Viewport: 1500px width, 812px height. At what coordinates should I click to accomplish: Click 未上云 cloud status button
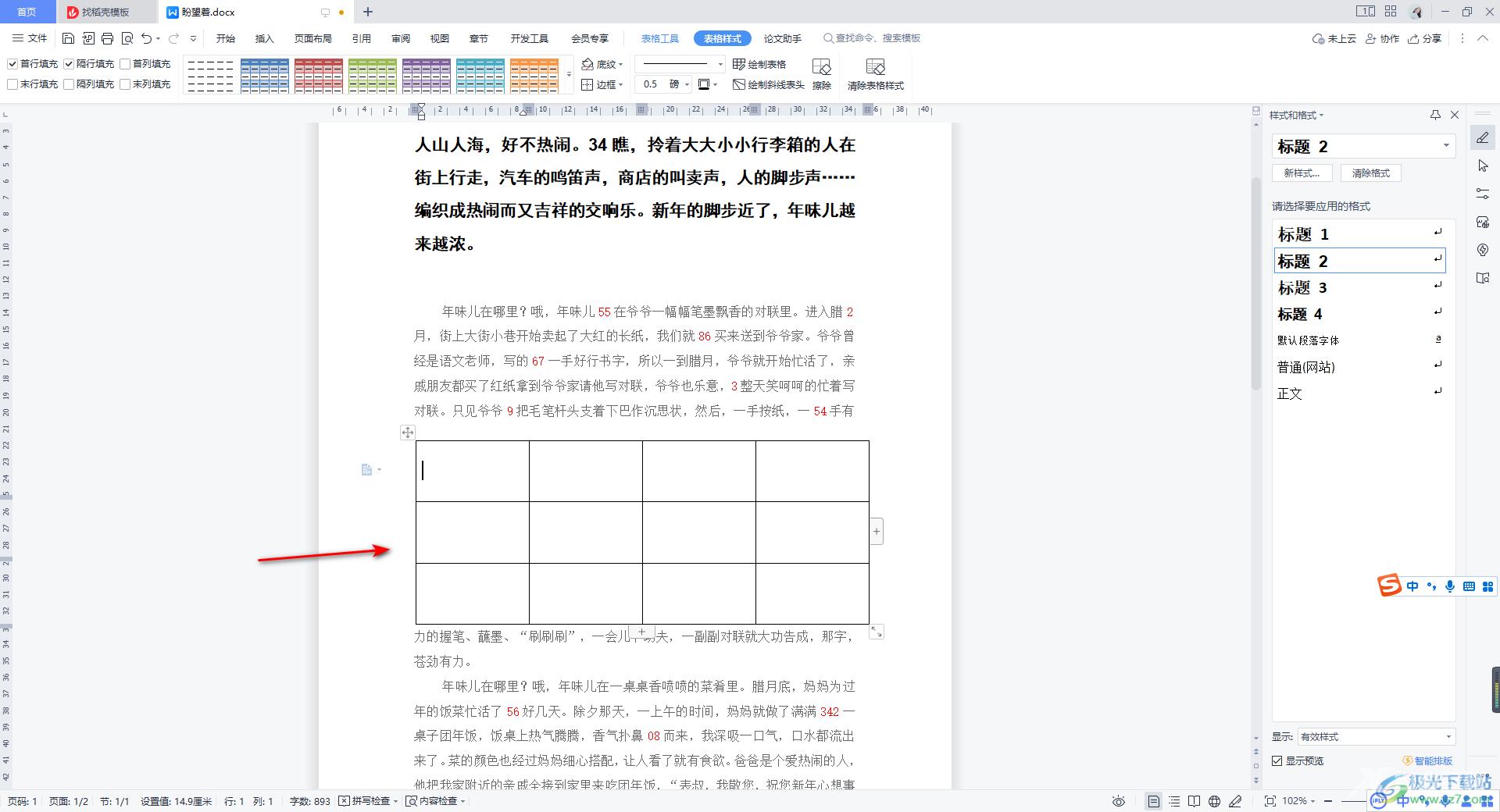tap(1334, 38)
